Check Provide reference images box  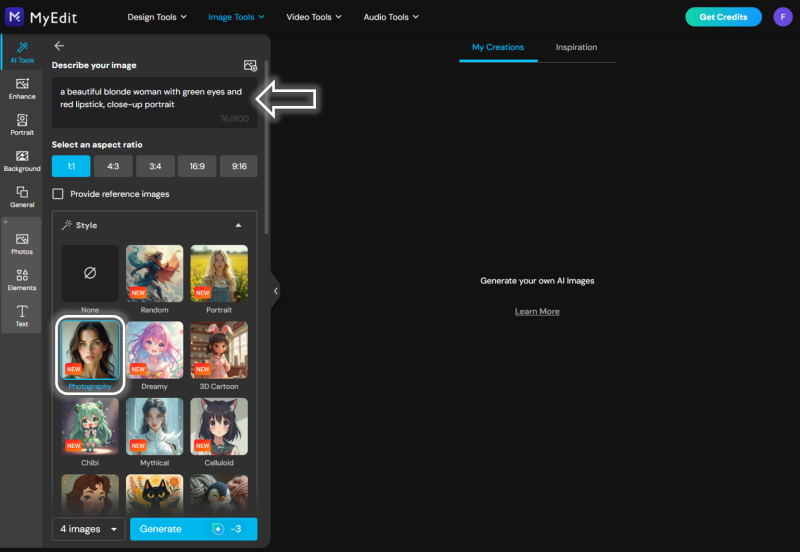[x=58, y=194]
